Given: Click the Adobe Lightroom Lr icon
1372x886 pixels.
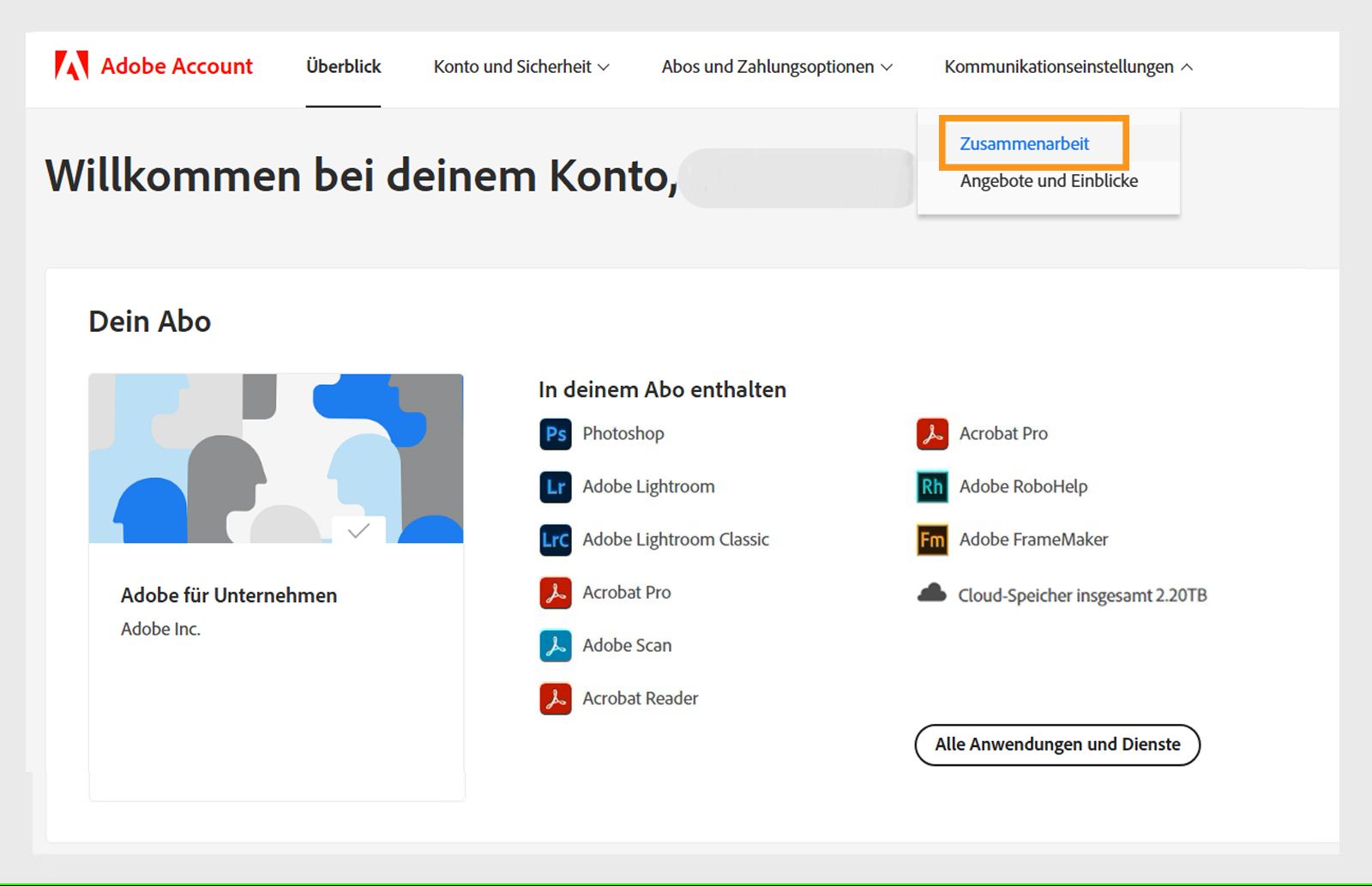Looking at the screenshot, I should pyautogui.click(x=556, y=487).
